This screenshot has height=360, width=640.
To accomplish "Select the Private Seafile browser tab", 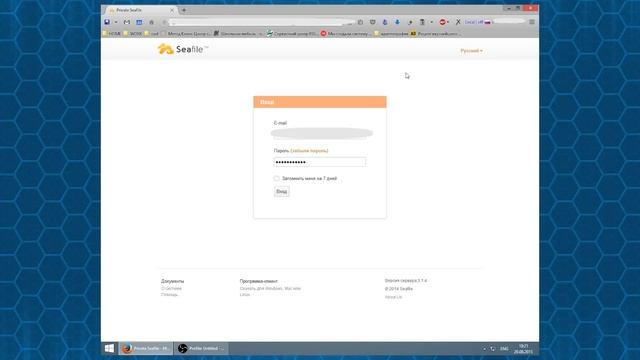I will 141,10.
